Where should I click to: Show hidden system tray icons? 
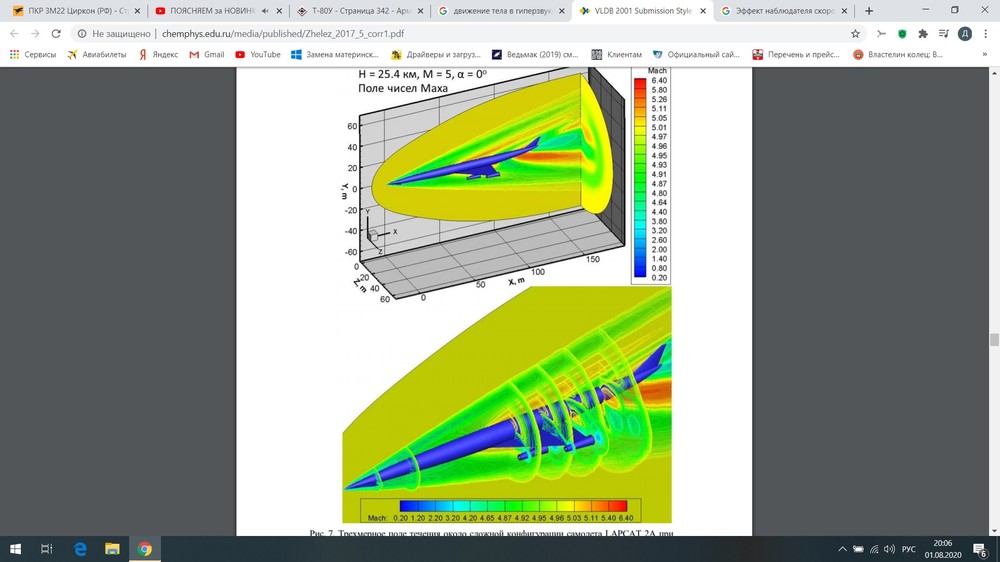point(842,549)
